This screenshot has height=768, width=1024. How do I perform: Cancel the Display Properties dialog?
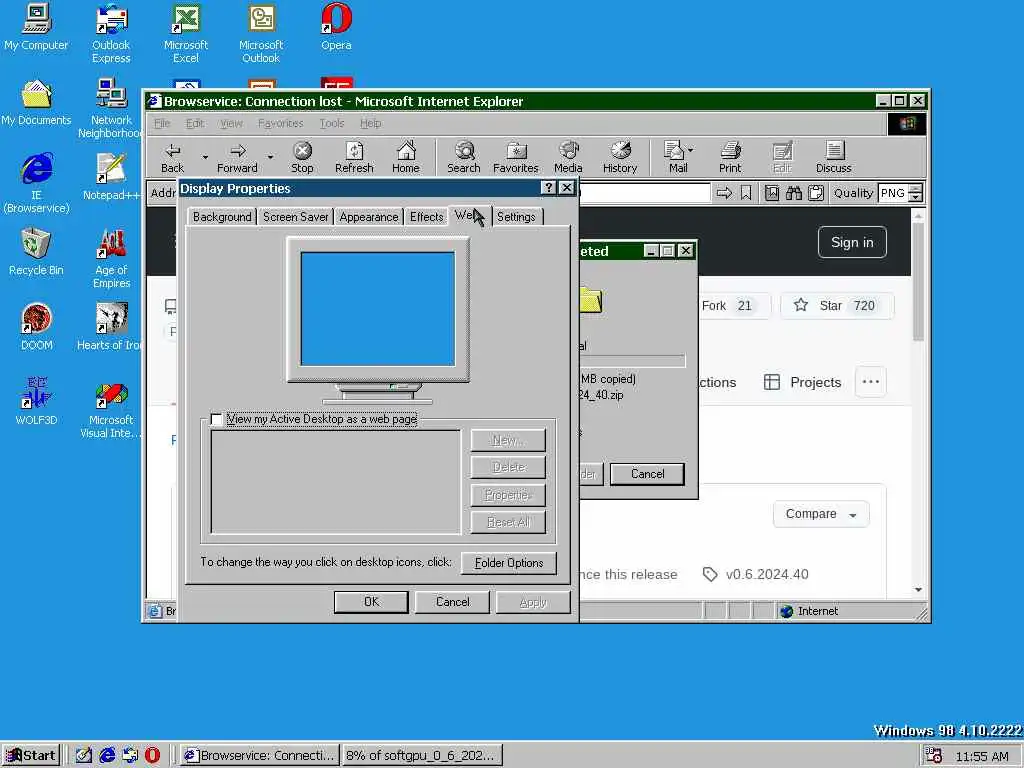pos(453,602)
